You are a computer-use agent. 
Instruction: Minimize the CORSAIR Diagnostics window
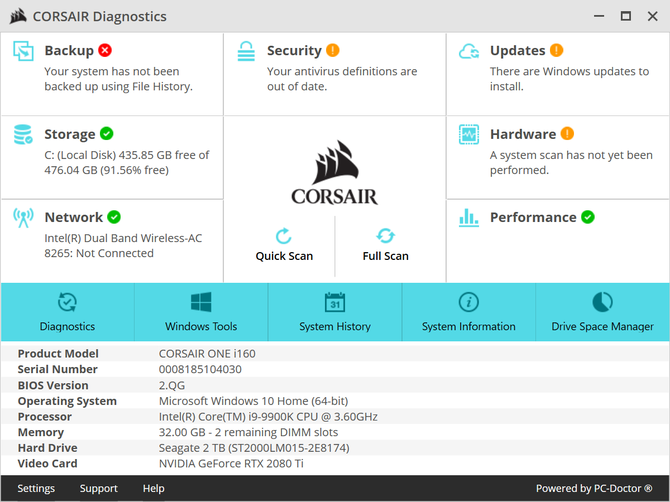pyautogui.click(x=599, y=16)
